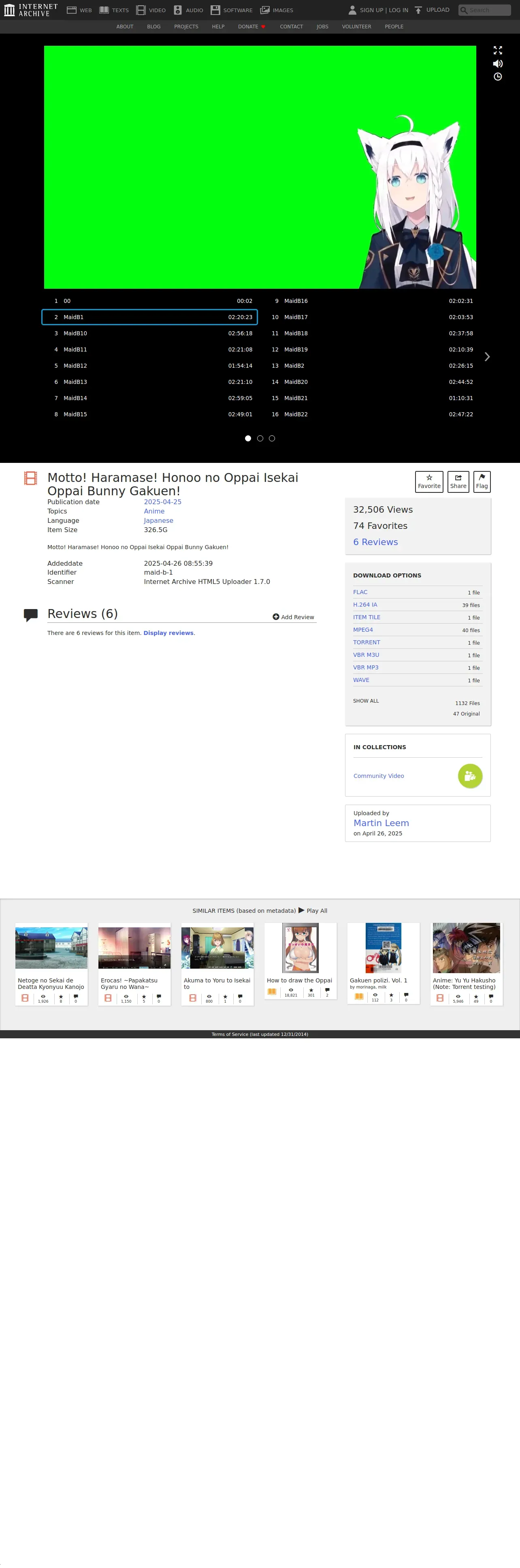Viewport: 520px width, 1568px height.
Task: Click the Favorite star button
Action: pyautogui.click(x=428, y=481)
